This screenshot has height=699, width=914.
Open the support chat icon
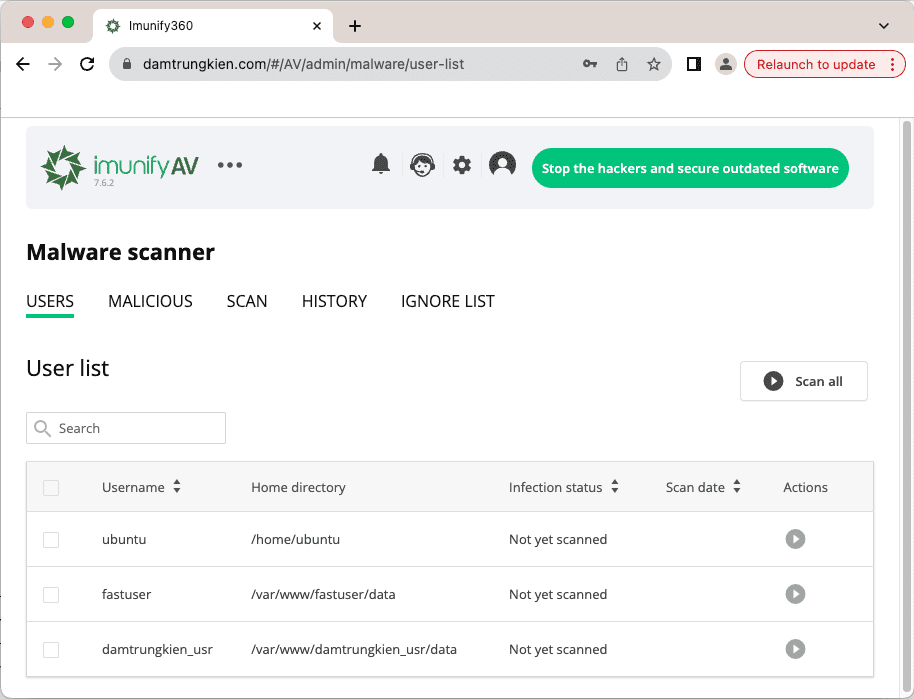(x=422, y=164)
